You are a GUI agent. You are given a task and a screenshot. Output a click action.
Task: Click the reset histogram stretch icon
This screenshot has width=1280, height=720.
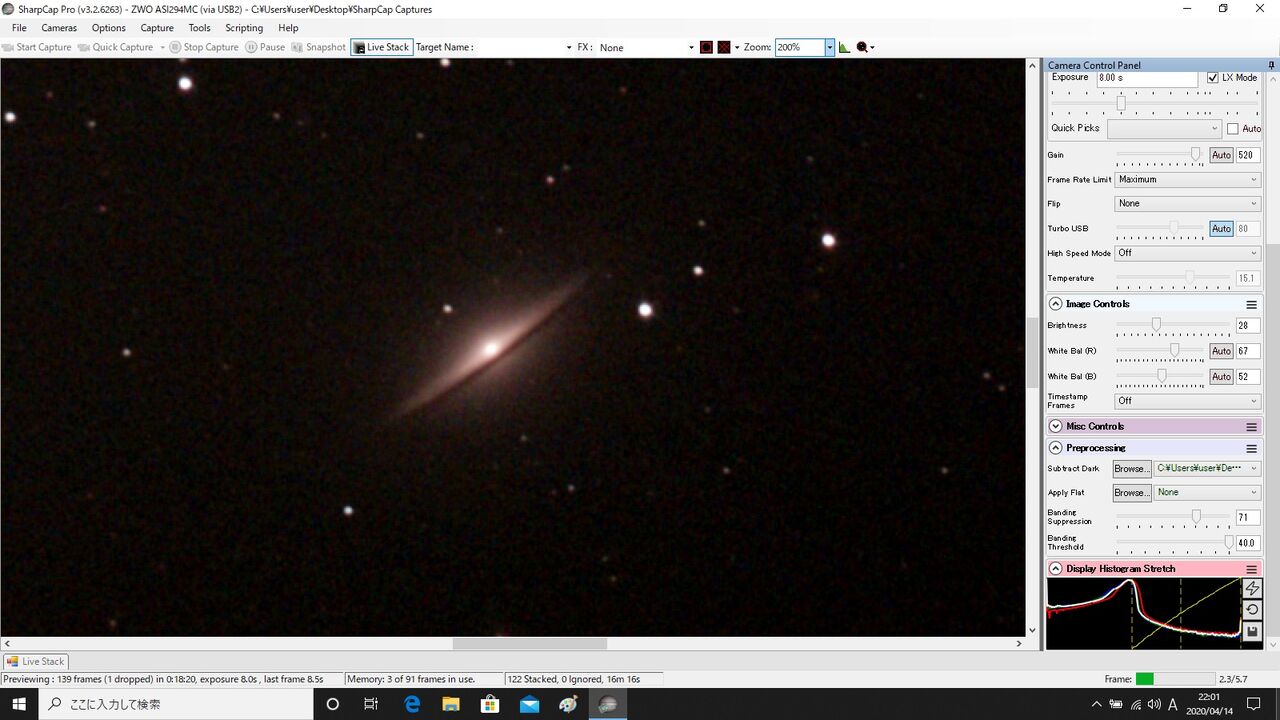(1253, 609)
